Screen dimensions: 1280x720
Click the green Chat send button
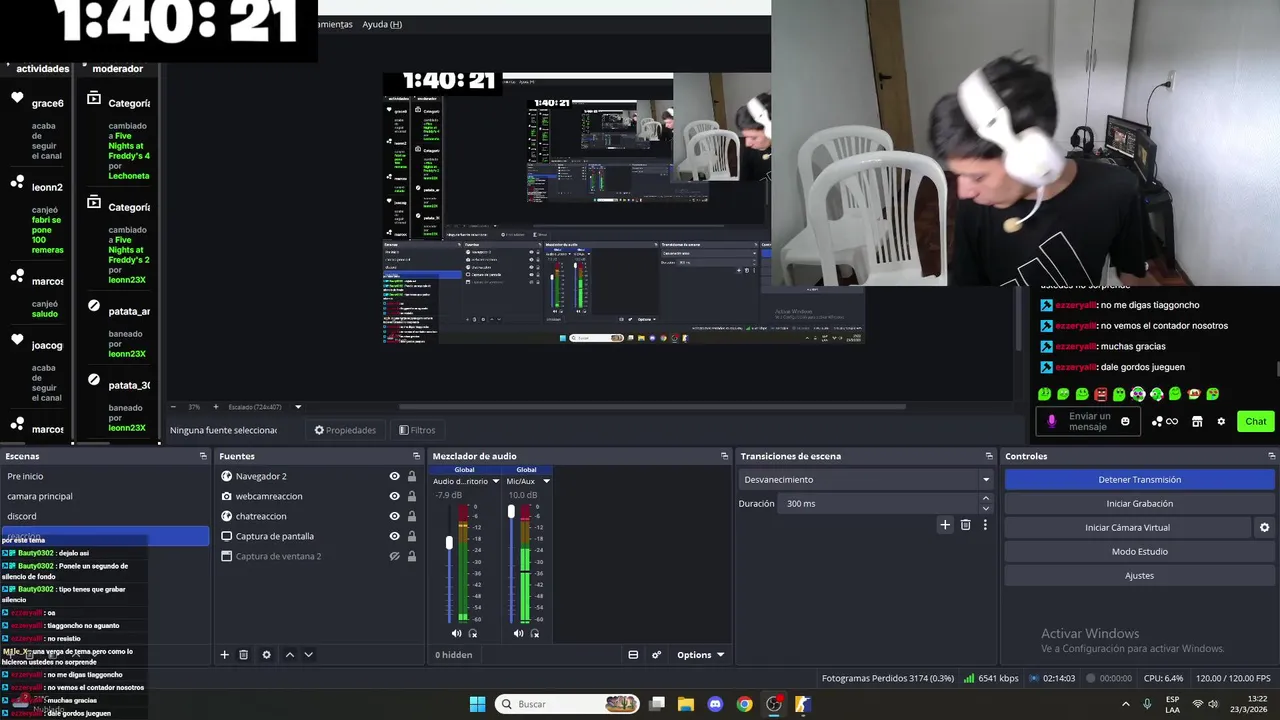[x=1256, y=421]
